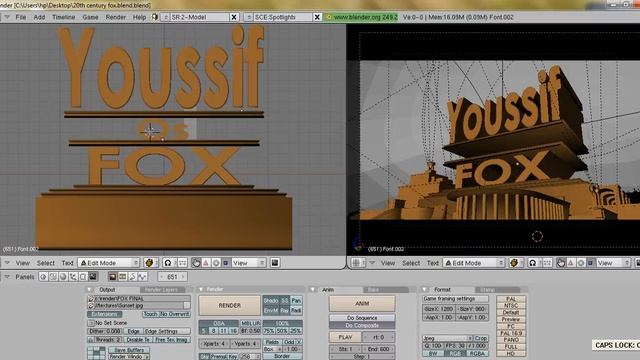
Task: Open the Panels menu in buttons window
Action: tap(24, 277)
